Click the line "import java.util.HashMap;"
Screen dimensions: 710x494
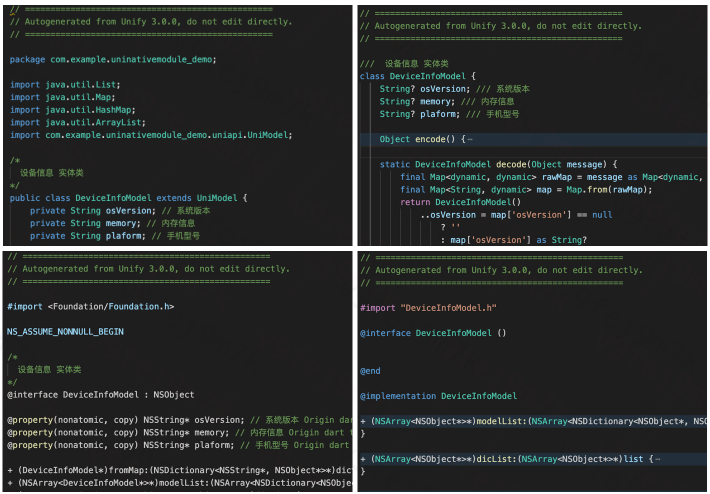coord(72,110)
